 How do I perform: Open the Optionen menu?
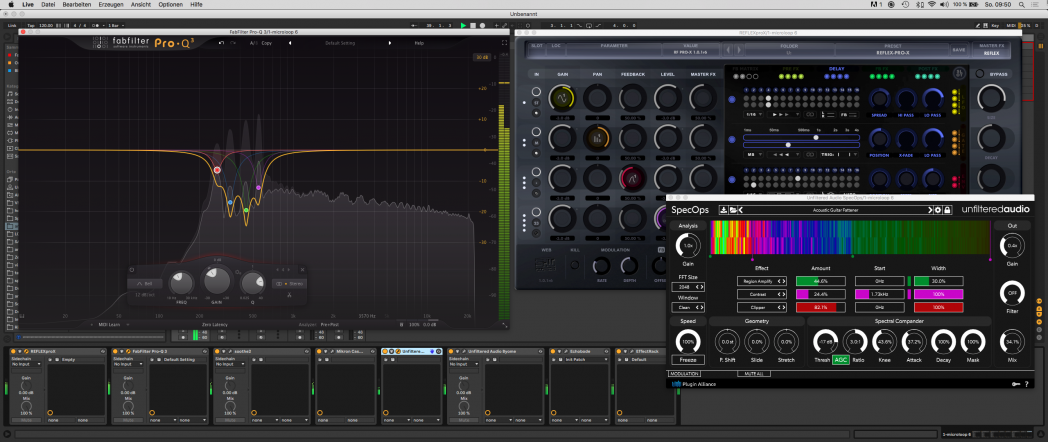(x=170, y=5)
